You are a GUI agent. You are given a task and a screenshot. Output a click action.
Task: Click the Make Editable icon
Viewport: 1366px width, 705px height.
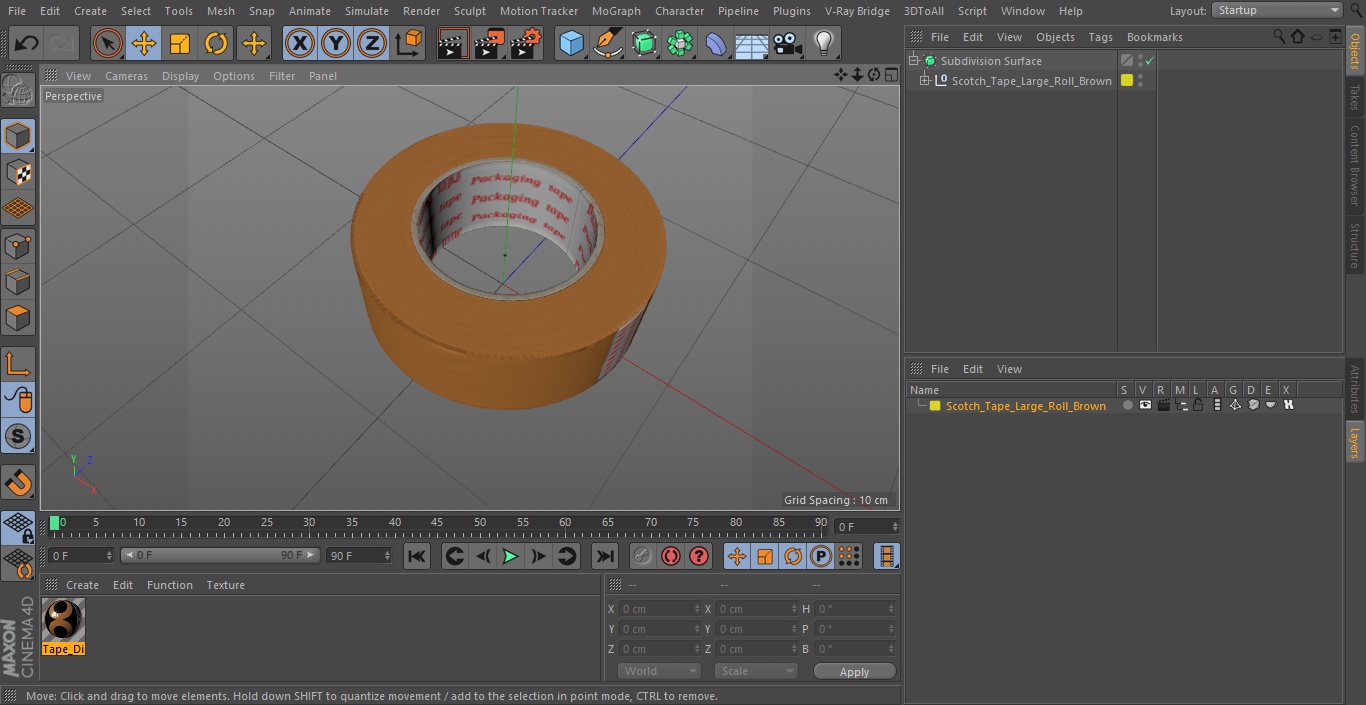click(18, 91)
